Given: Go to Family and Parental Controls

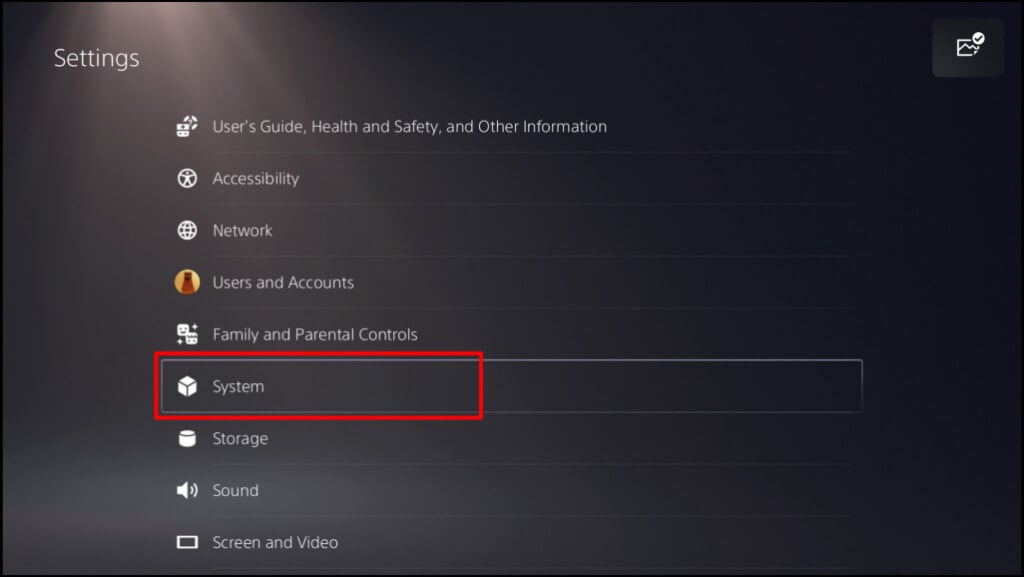Looking at the screenshot, I should pos(315,335).
